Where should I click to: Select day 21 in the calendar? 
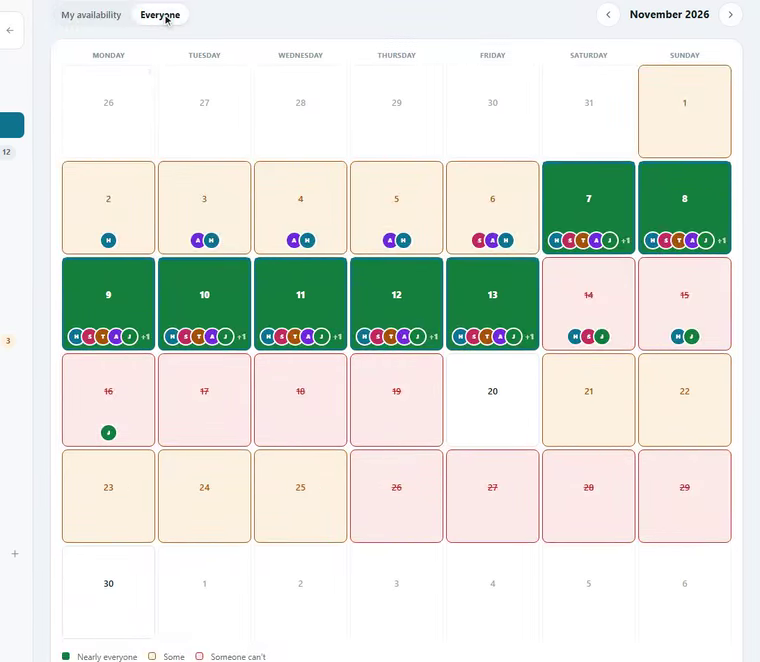[x=588, y=400]
